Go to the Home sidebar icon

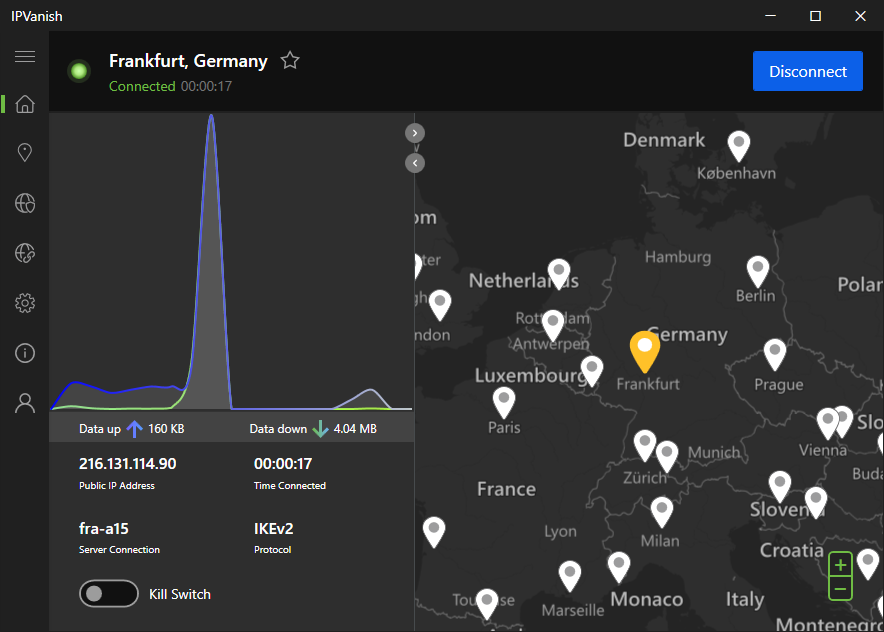[25, 104]
